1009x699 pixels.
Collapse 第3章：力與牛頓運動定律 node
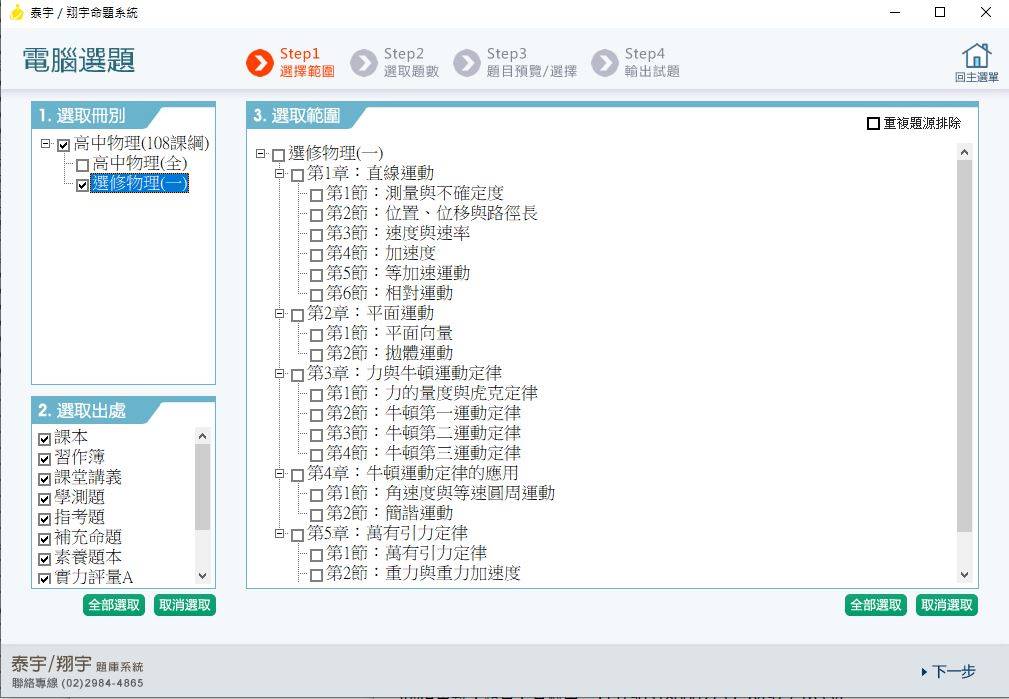coord(279,373)
